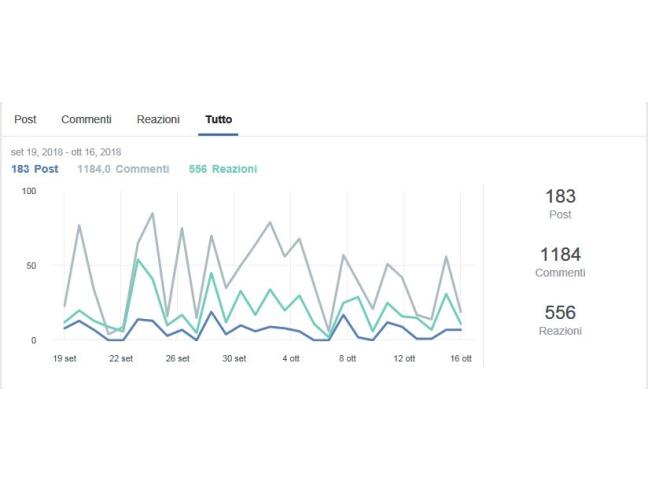Select the 4 ott date label

point(291,358)
